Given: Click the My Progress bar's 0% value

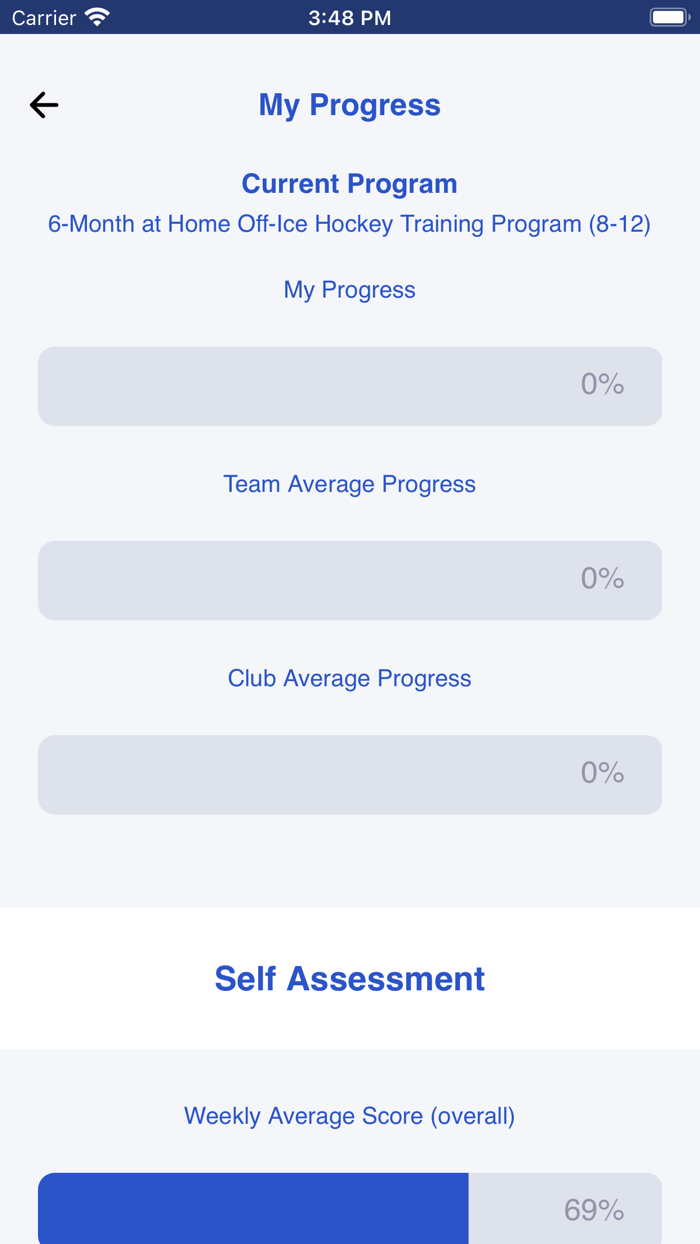Looking at the screenshot, I should [602, 385].
